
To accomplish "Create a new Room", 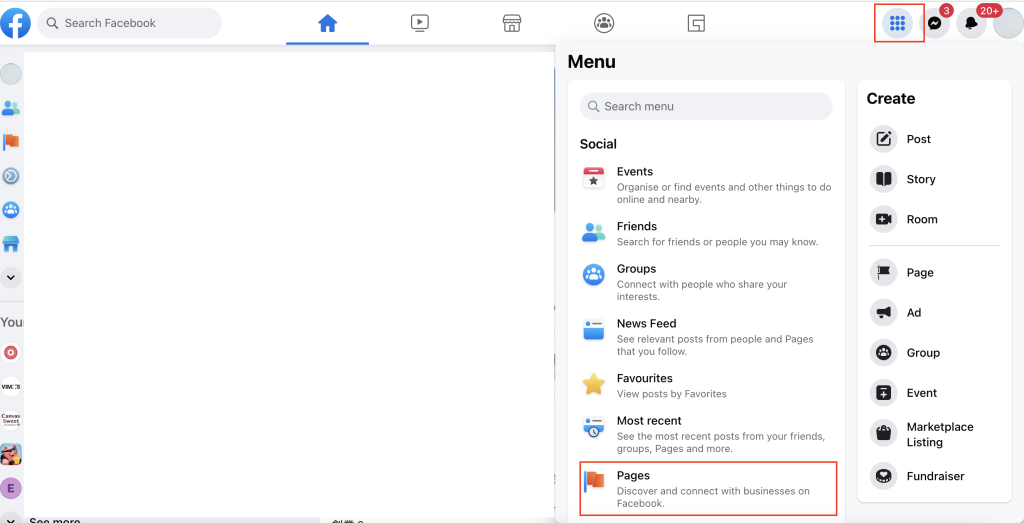I will [x=935, y=219].
